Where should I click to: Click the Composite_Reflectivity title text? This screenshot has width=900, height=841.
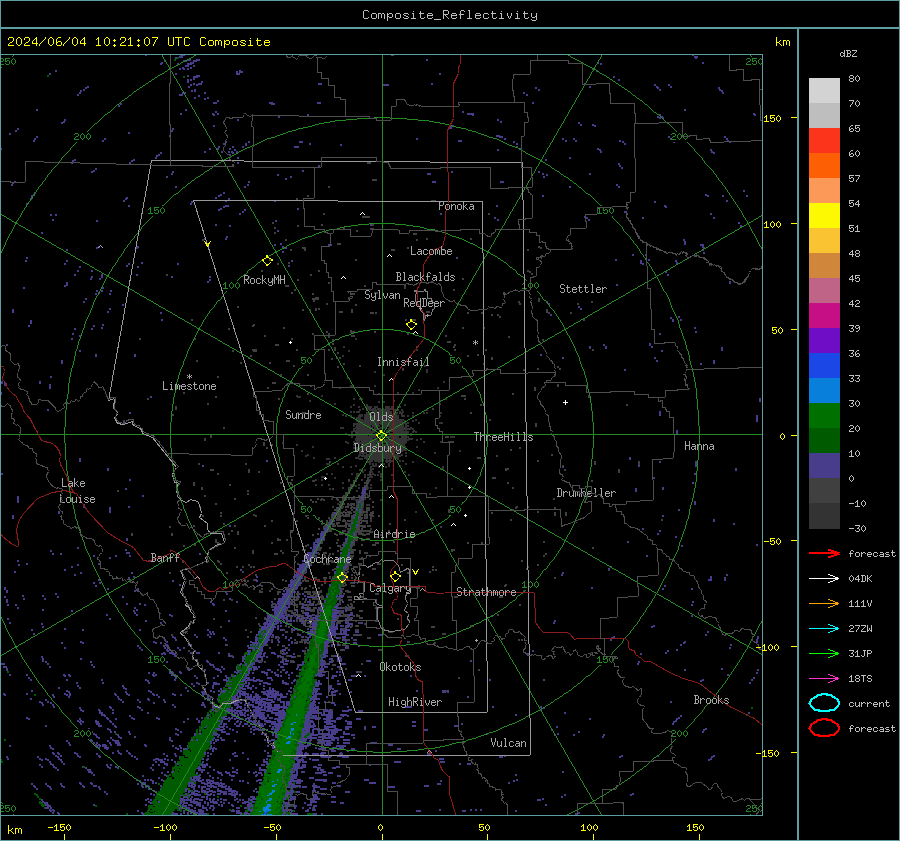tap(449, 15)
